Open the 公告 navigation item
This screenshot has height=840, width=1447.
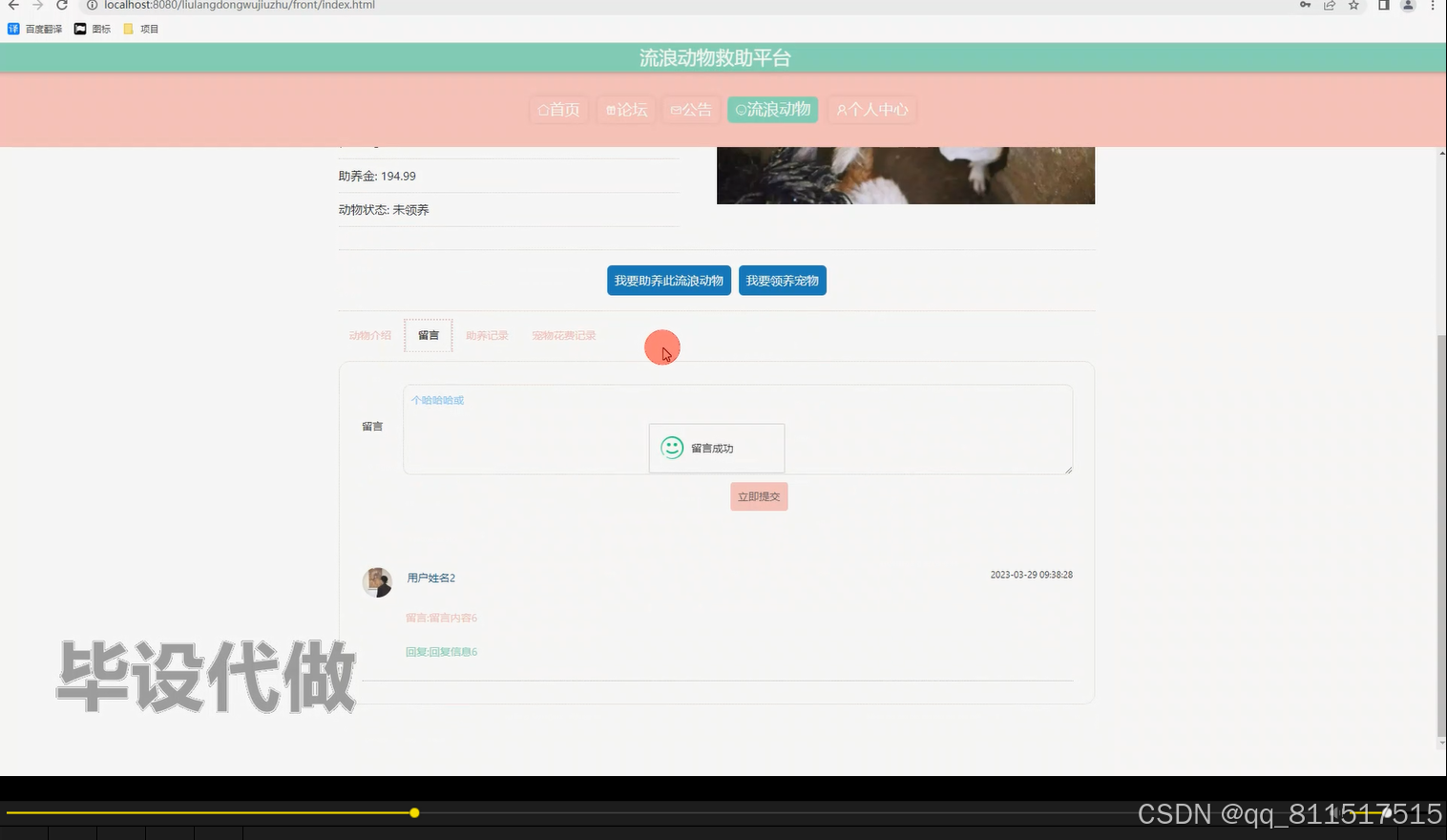click(x=691, y=110)
